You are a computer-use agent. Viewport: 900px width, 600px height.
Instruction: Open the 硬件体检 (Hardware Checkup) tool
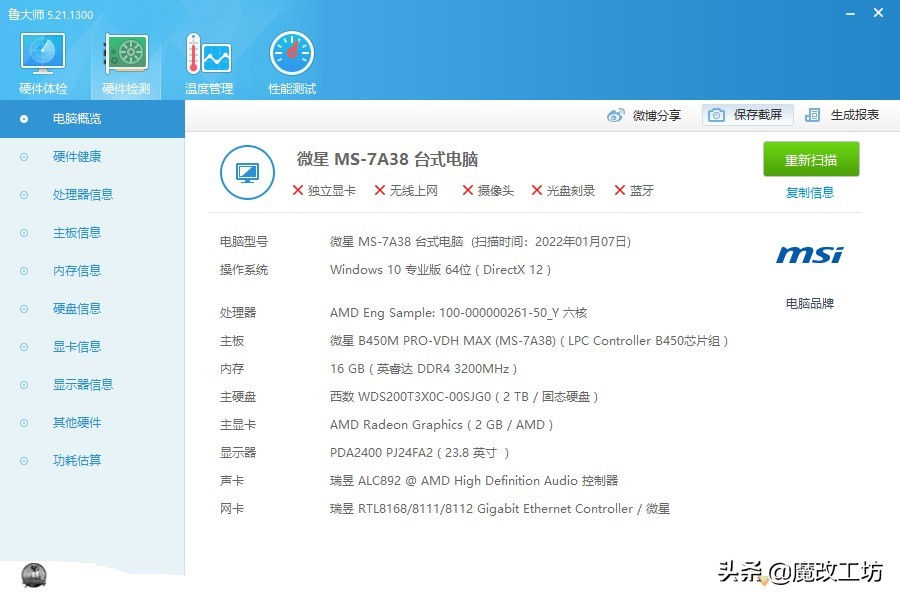click(41, 60)
